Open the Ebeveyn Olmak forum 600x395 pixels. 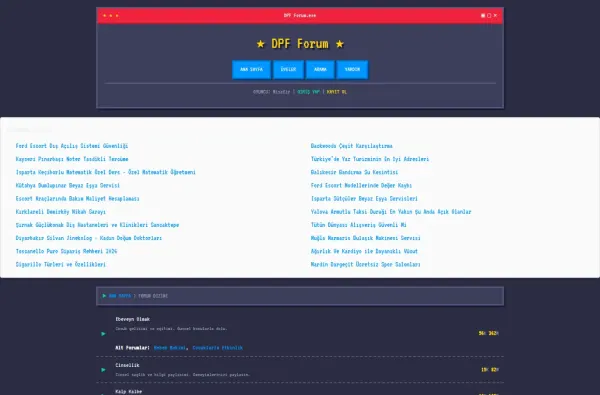pyautogui.click(x=133, y=319)
